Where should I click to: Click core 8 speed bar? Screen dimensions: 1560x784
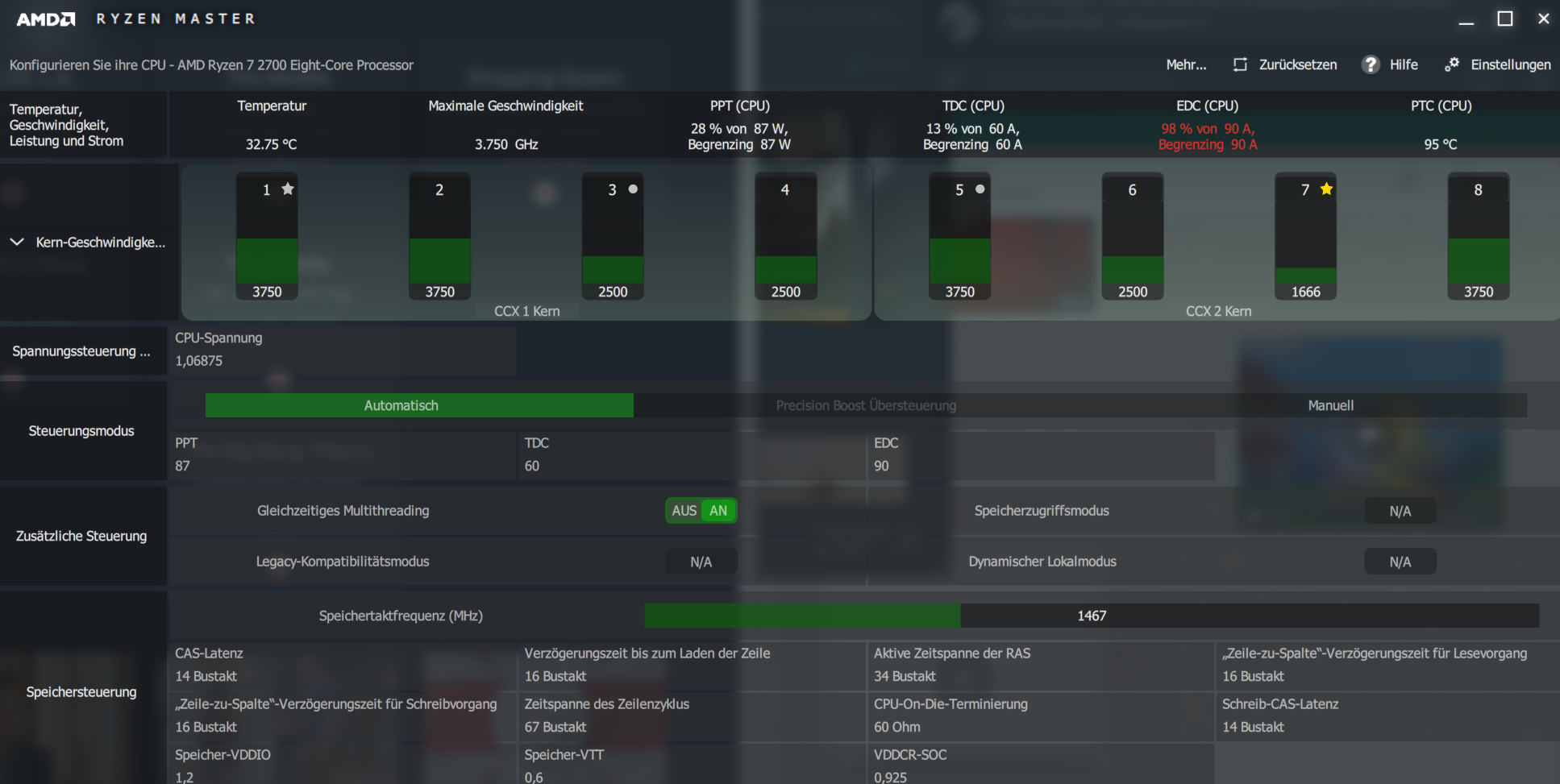tap(1479, 237)
